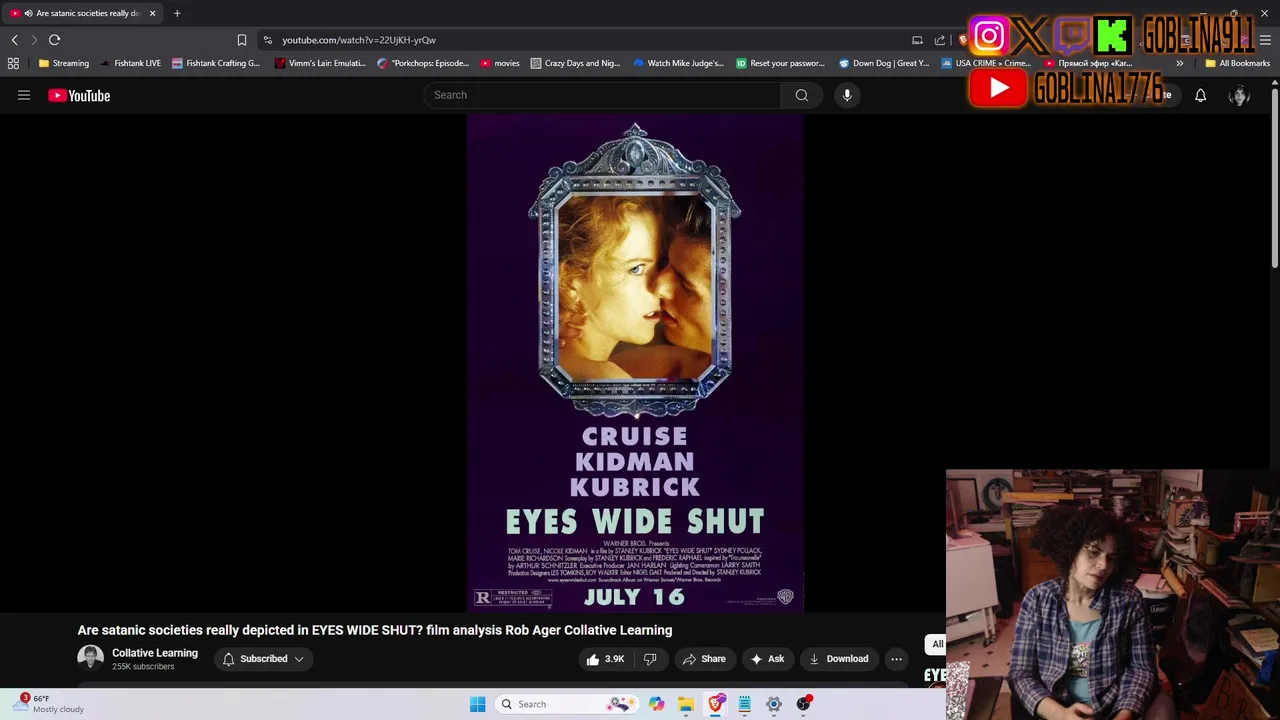Click the Ask button below video

[x=767, y=659]
